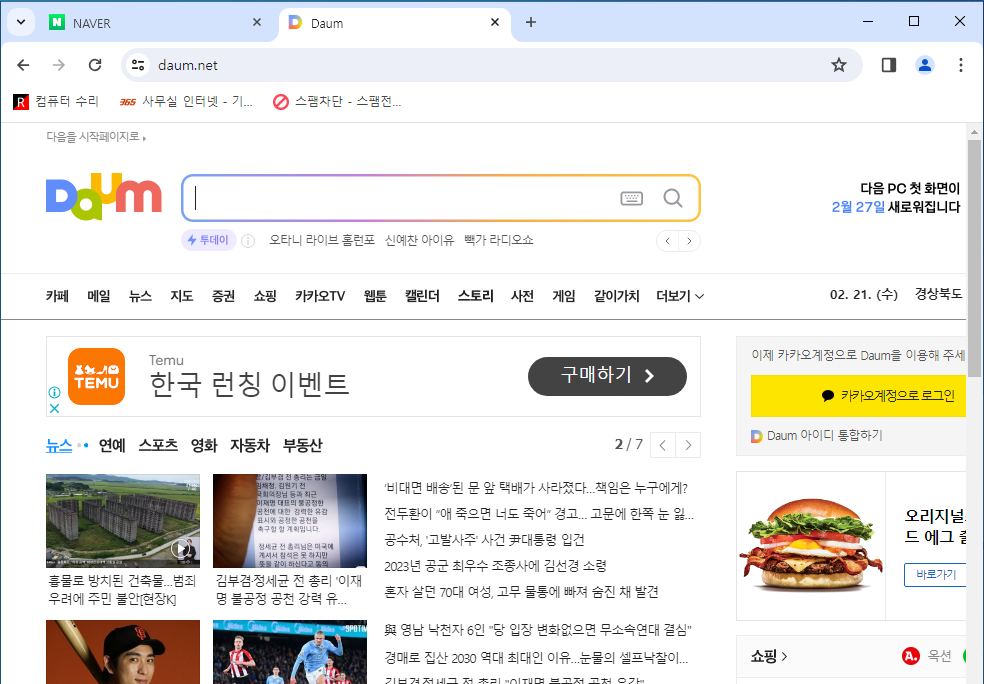Open the 지도 menu
The height and width of the screenshot is (684, 984).
tap(181, 296)
